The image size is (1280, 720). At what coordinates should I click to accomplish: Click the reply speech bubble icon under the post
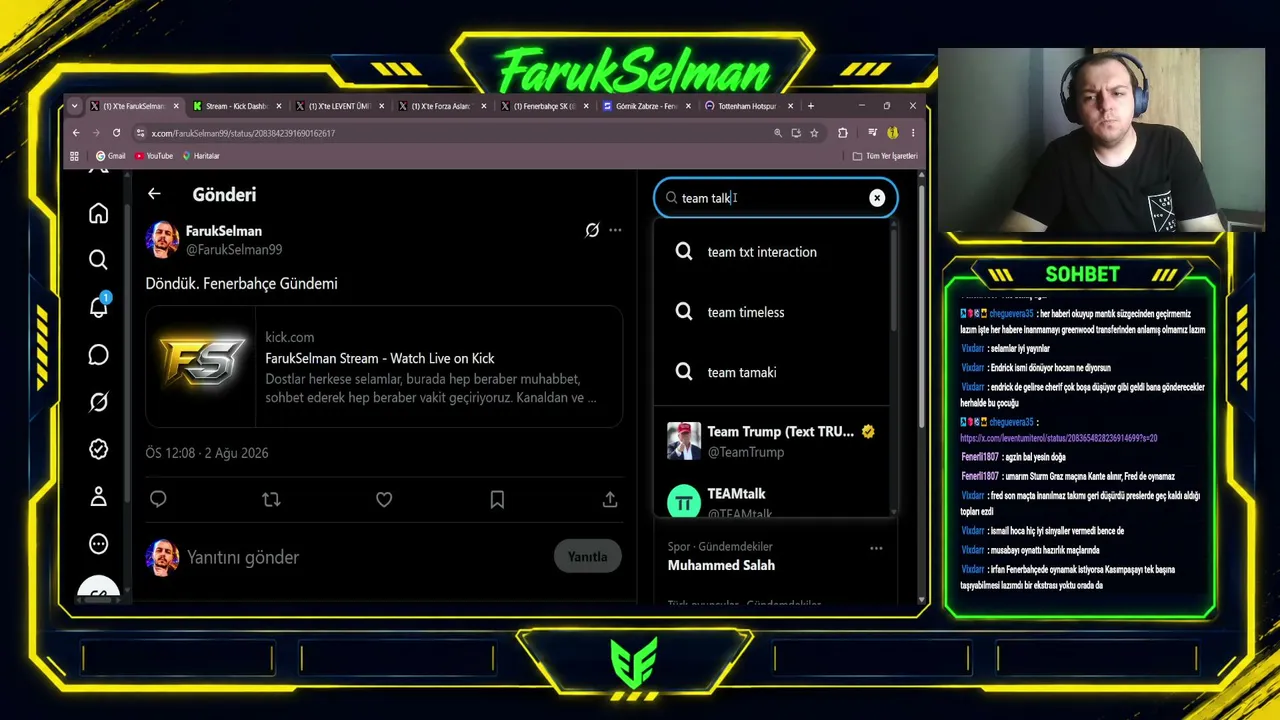click(158, 499)
